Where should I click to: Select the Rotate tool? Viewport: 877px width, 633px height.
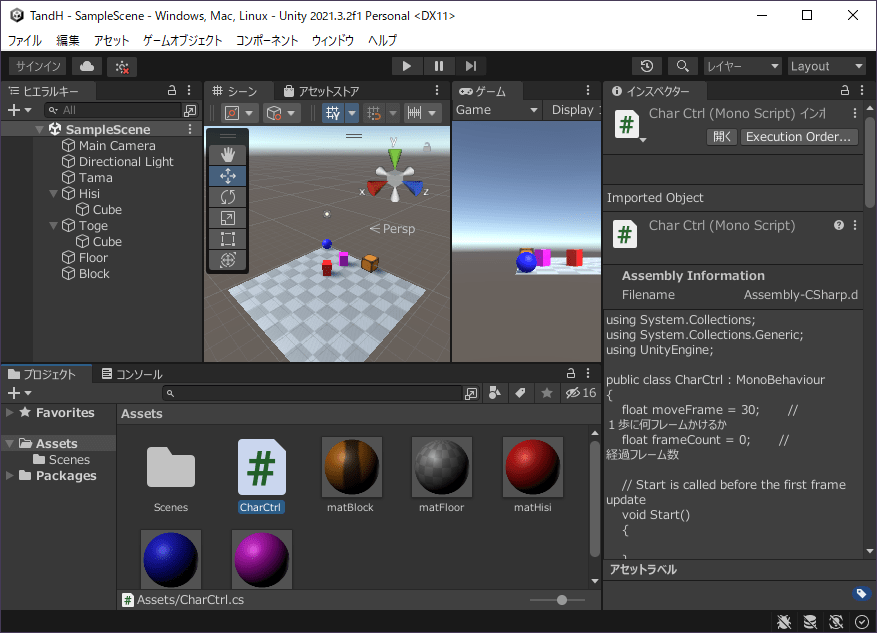click(x=228, y=197)
